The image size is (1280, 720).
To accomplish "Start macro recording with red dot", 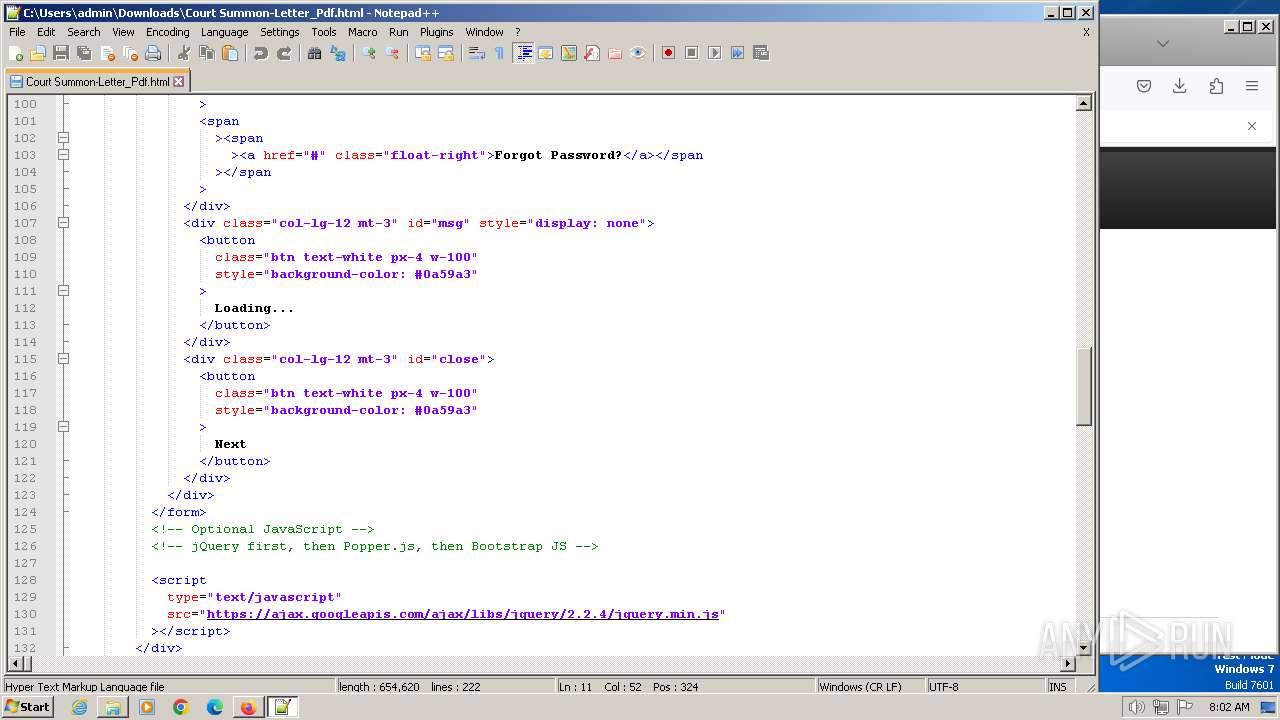I will pyautogui.click(x=668, y=53).
